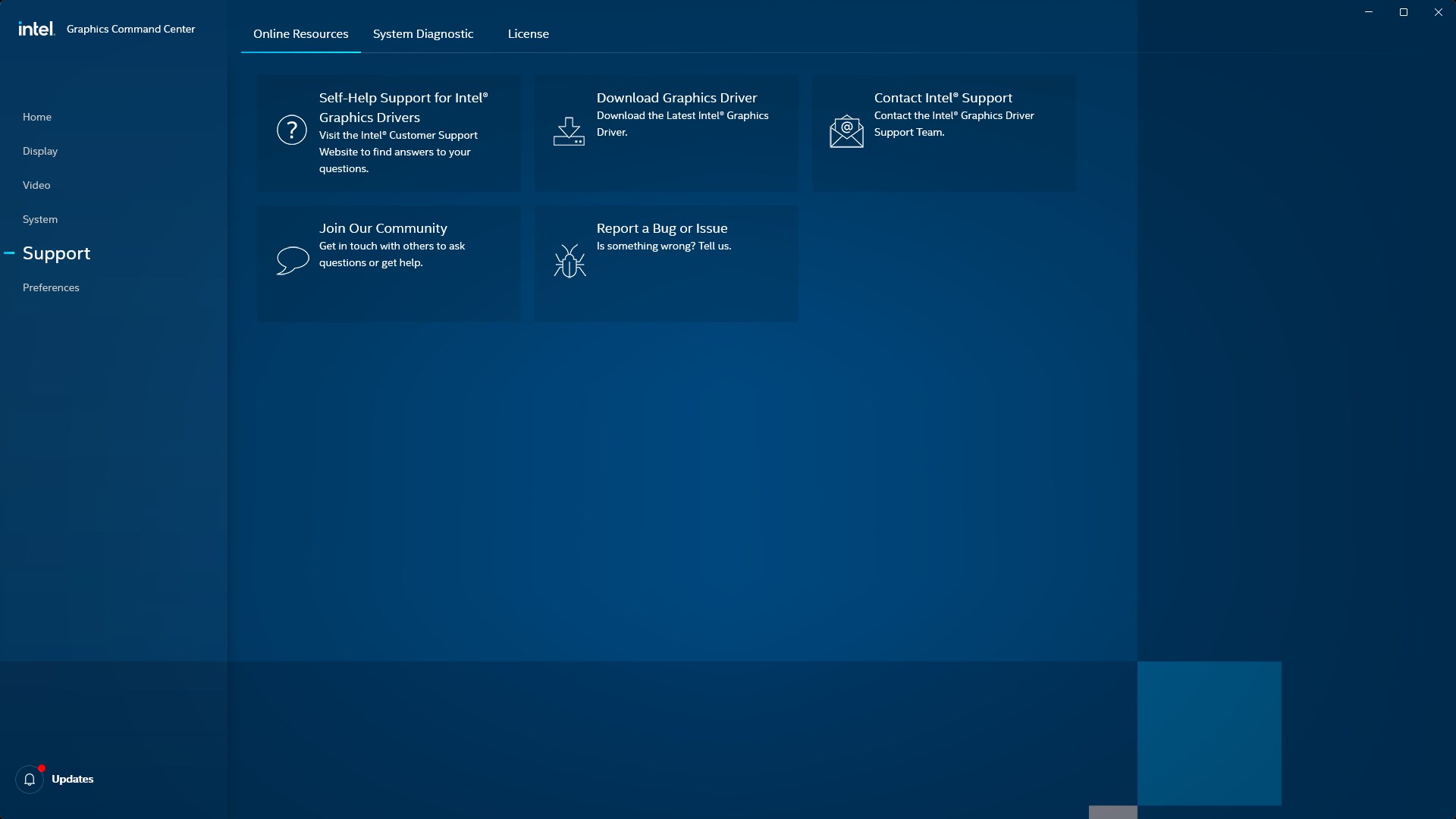The image size is (1456, 819).
Task: Select Video from the sidebar
Action: (36, 185)
